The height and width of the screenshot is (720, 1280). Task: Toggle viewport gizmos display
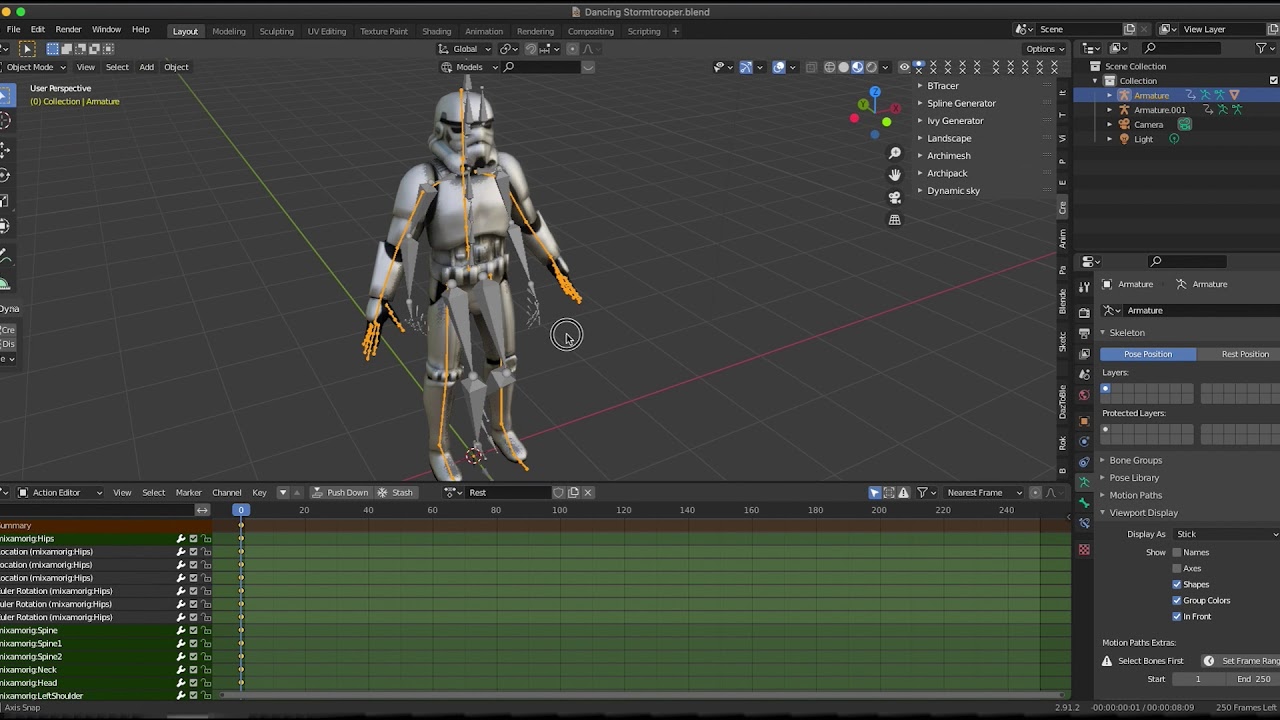click(x=746, y=67)
